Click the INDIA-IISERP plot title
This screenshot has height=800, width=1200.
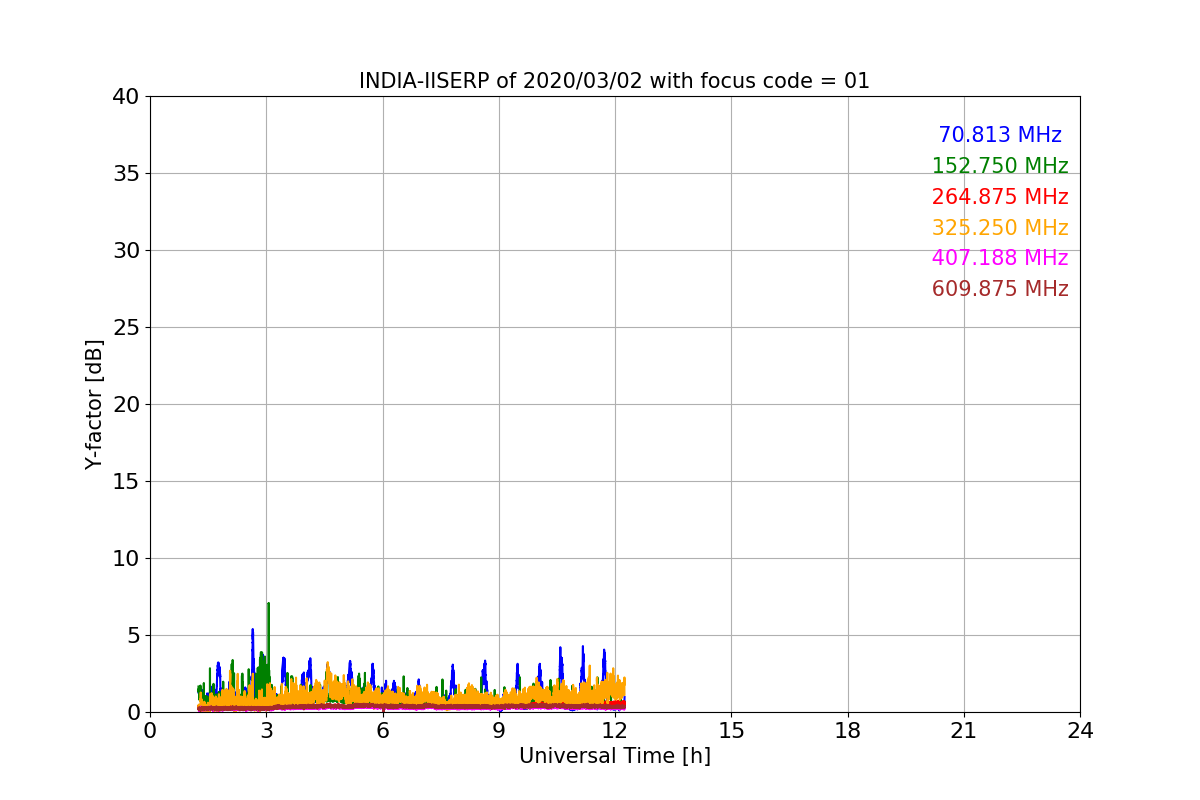coord(614,81)
